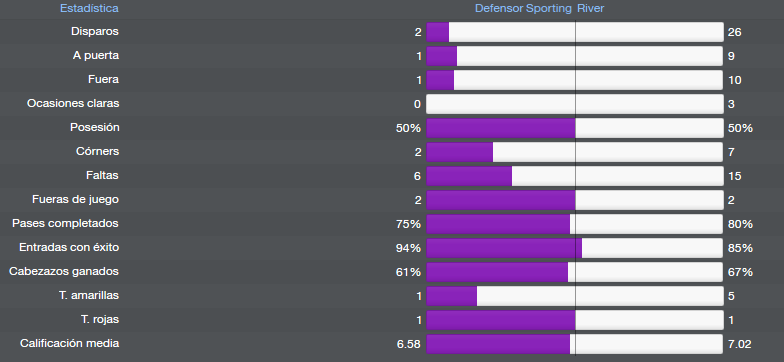Click the Pases completados purple bar
784x362 pixels.
pos(498,224)
